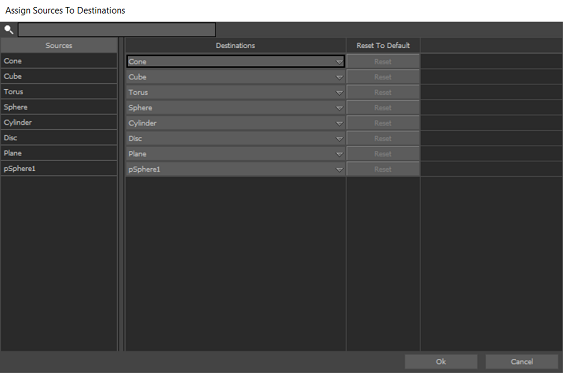Select pSphere1 in the Sources list

[x=59, y=168]
